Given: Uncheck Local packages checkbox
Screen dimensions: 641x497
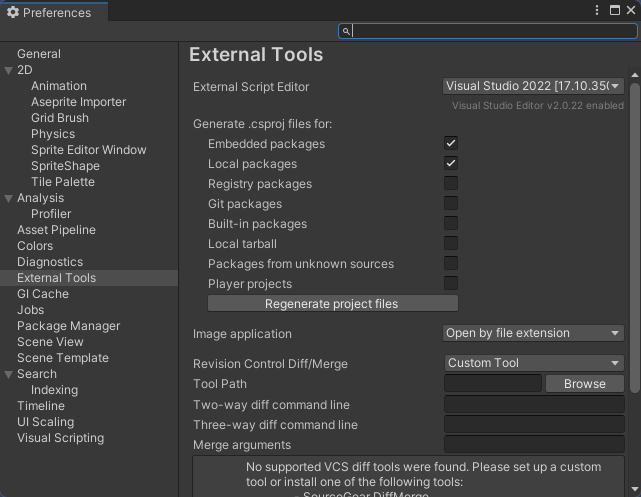Looking at the screenshot, I should point(451,163).
